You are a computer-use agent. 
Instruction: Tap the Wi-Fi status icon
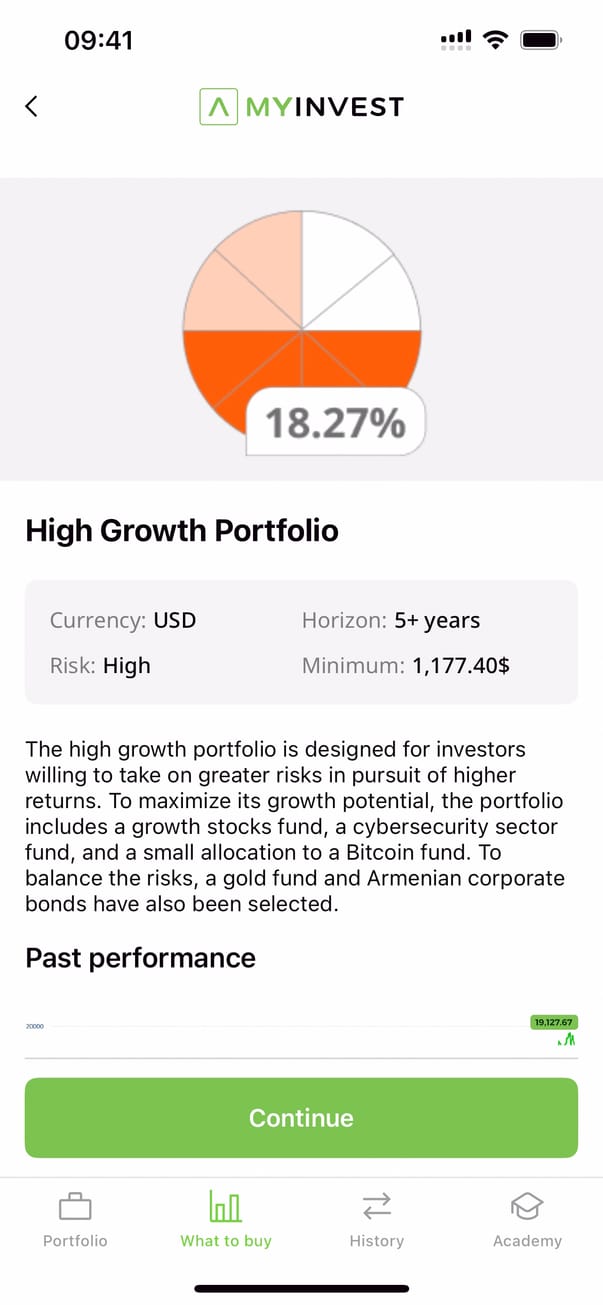pos(494,40)
